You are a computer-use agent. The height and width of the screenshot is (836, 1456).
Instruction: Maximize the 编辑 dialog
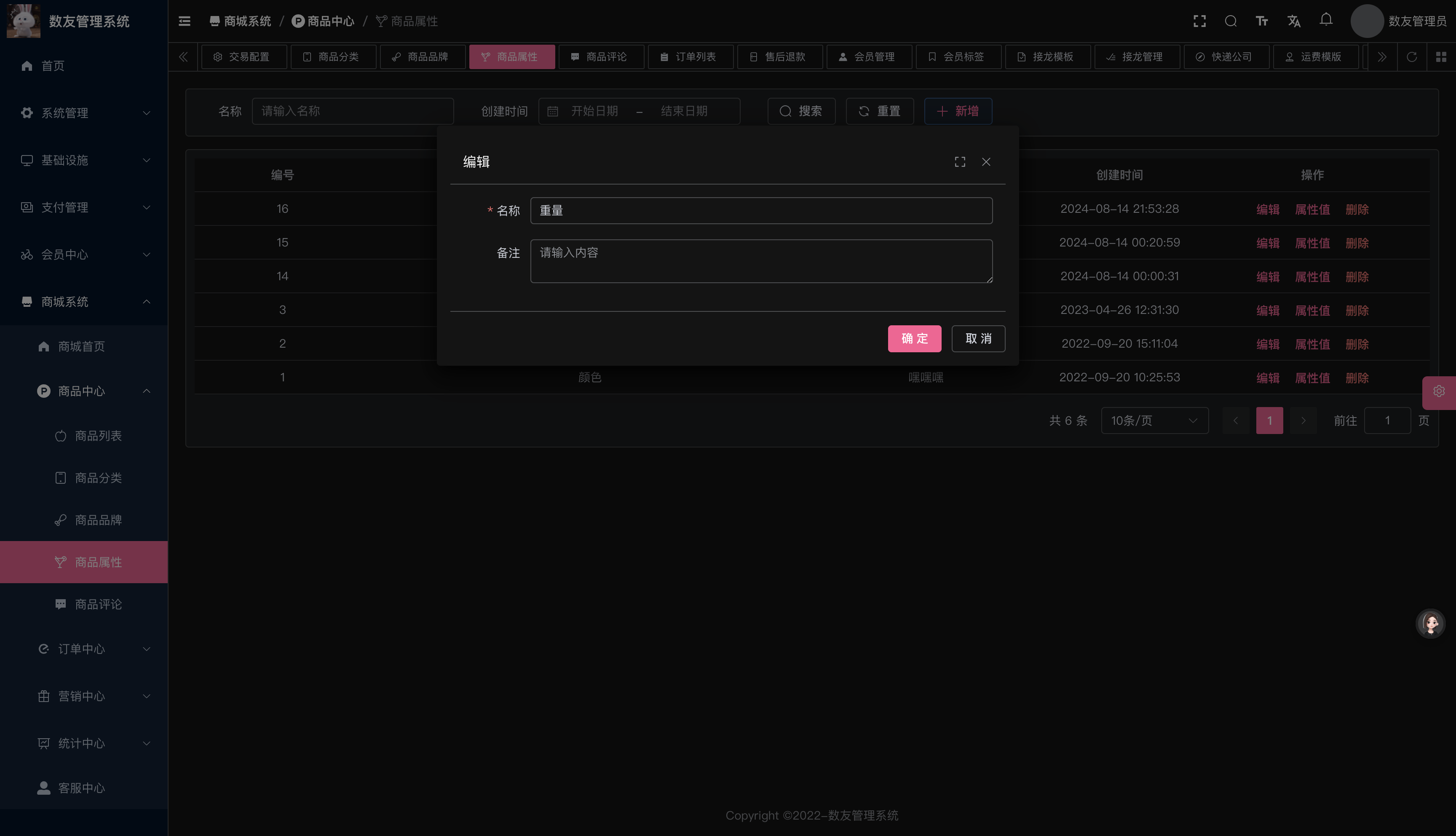tap(960, 162)
